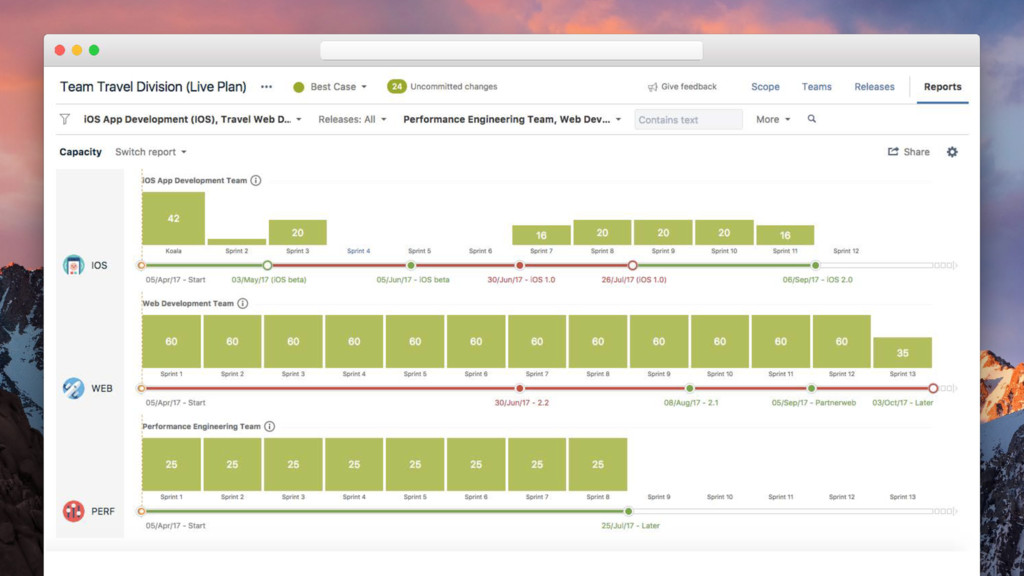Click the IOS team avatar icon

pos(73,265)
